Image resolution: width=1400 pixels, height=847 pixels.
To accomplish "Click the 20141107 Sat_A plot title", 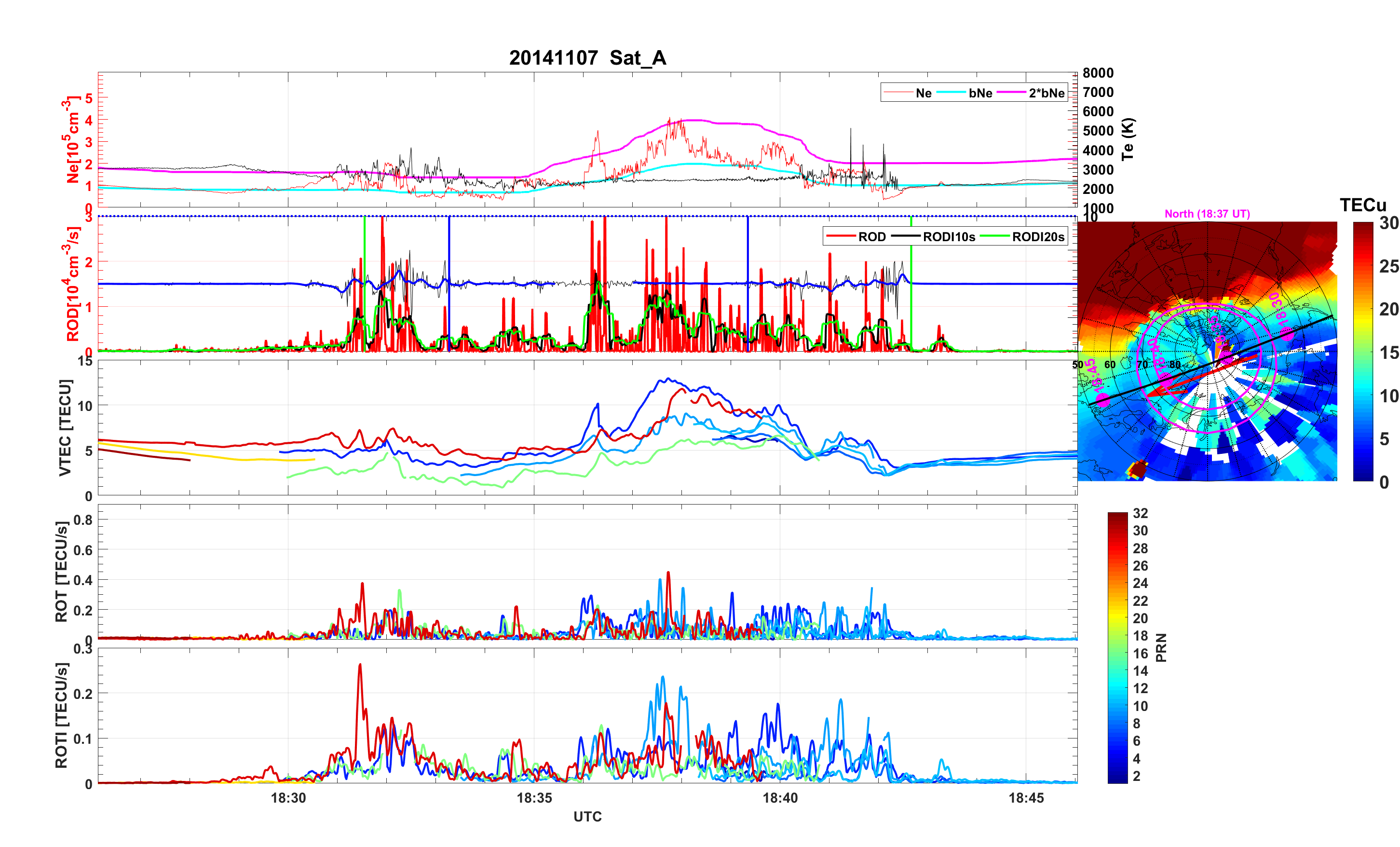I will coord(587,58).
